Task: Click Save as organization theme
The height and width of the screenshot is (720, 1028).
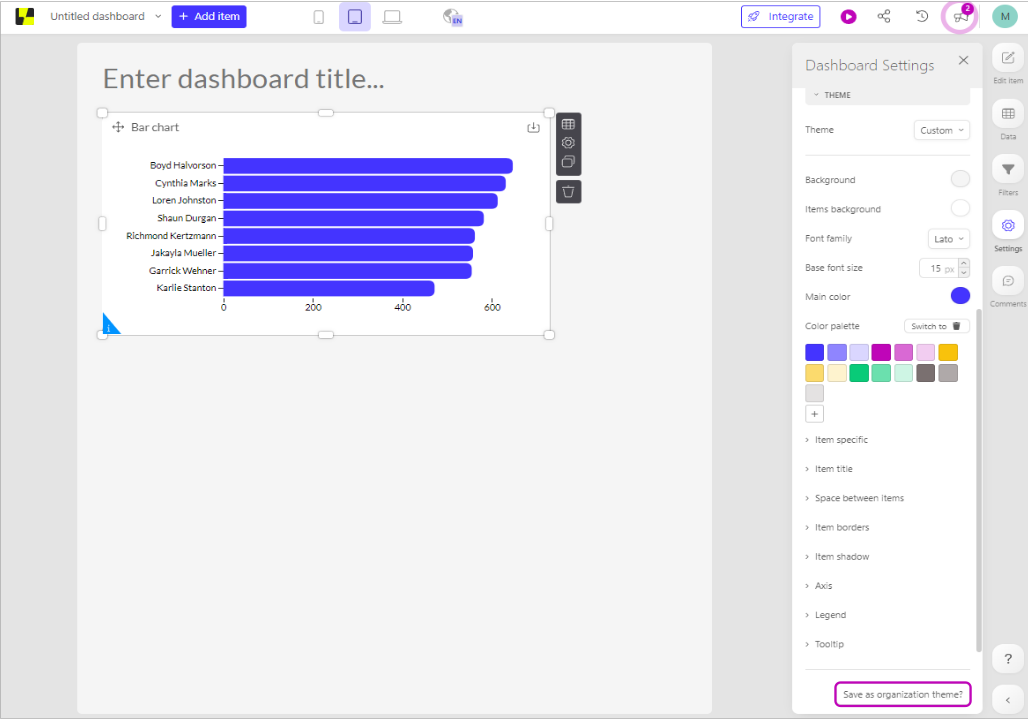Action: (x=901, y=694)
